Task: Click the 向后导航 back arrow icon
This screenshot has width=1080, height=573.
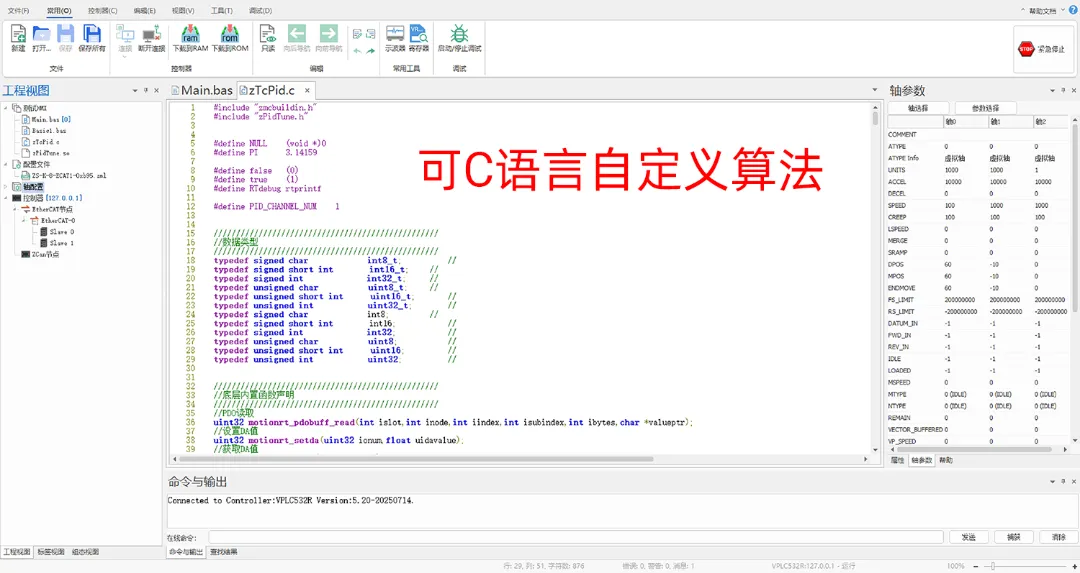Action: (x=297, y=34)
